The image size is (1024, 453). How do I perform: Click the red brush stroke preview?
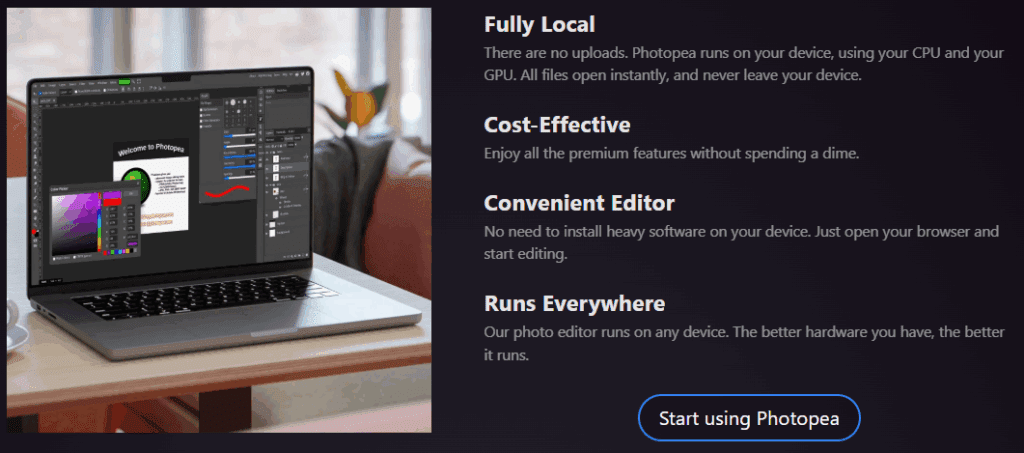tap(227, 192)
